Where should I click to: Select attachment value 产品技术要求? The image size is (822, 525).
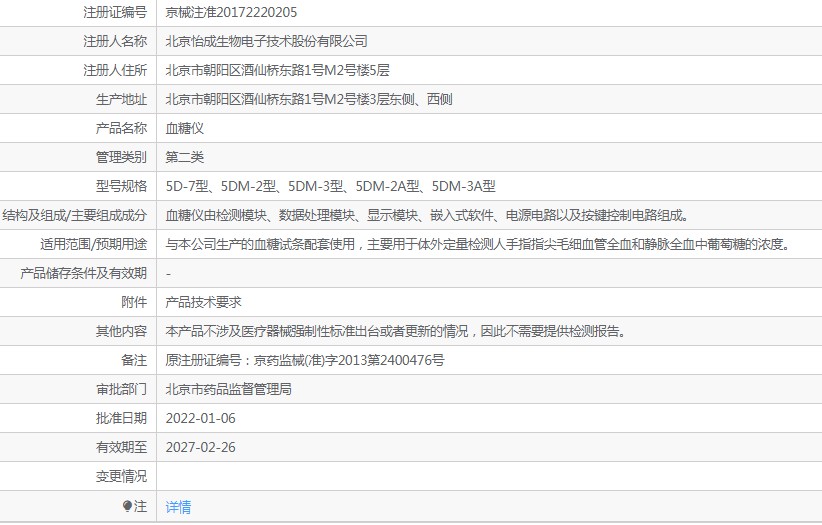[x=203, y=302]
